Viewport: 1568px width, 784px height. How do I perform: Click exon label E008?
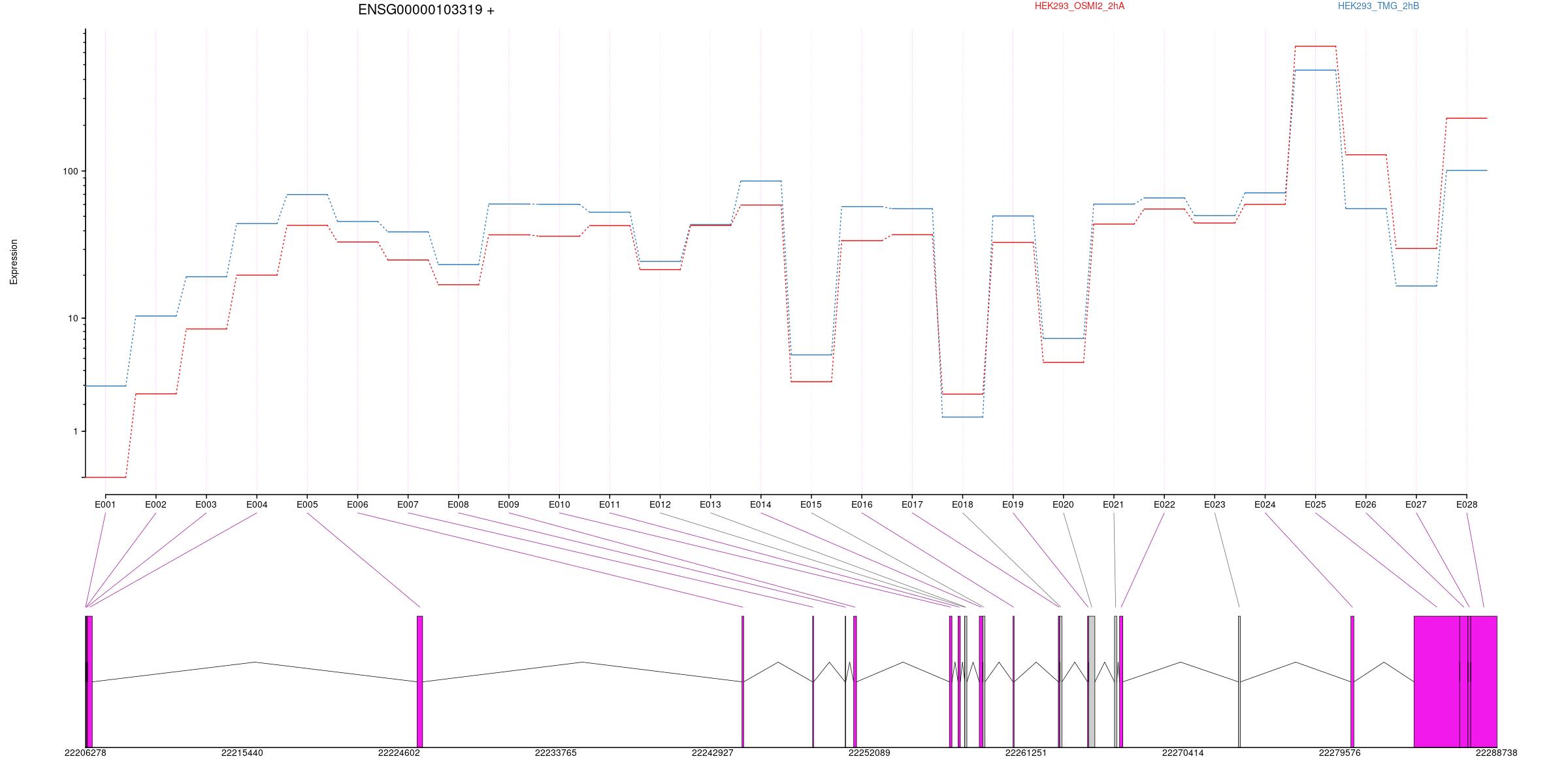click(458, 504)
